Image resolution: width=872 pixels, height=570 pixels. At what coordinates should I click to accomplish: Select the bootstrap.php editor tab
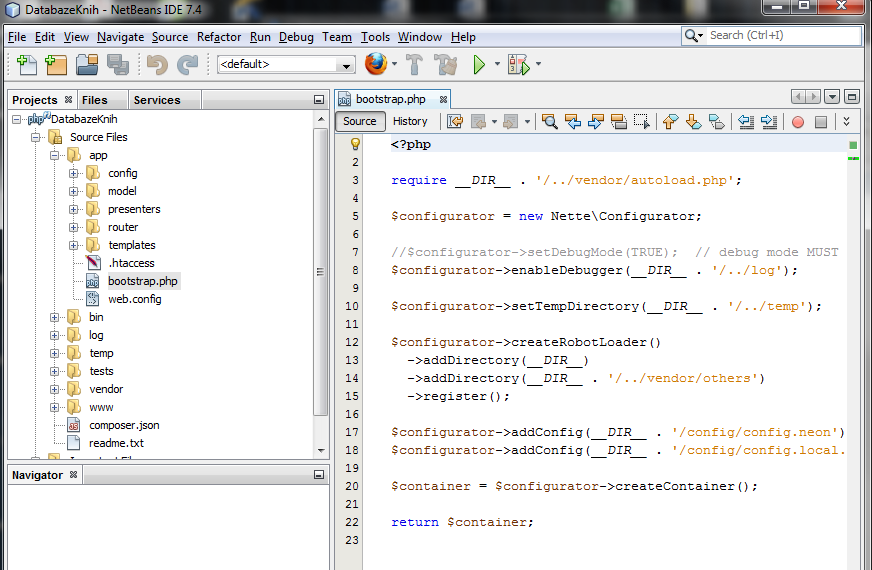pyautogui.click(x=390, y=99)
